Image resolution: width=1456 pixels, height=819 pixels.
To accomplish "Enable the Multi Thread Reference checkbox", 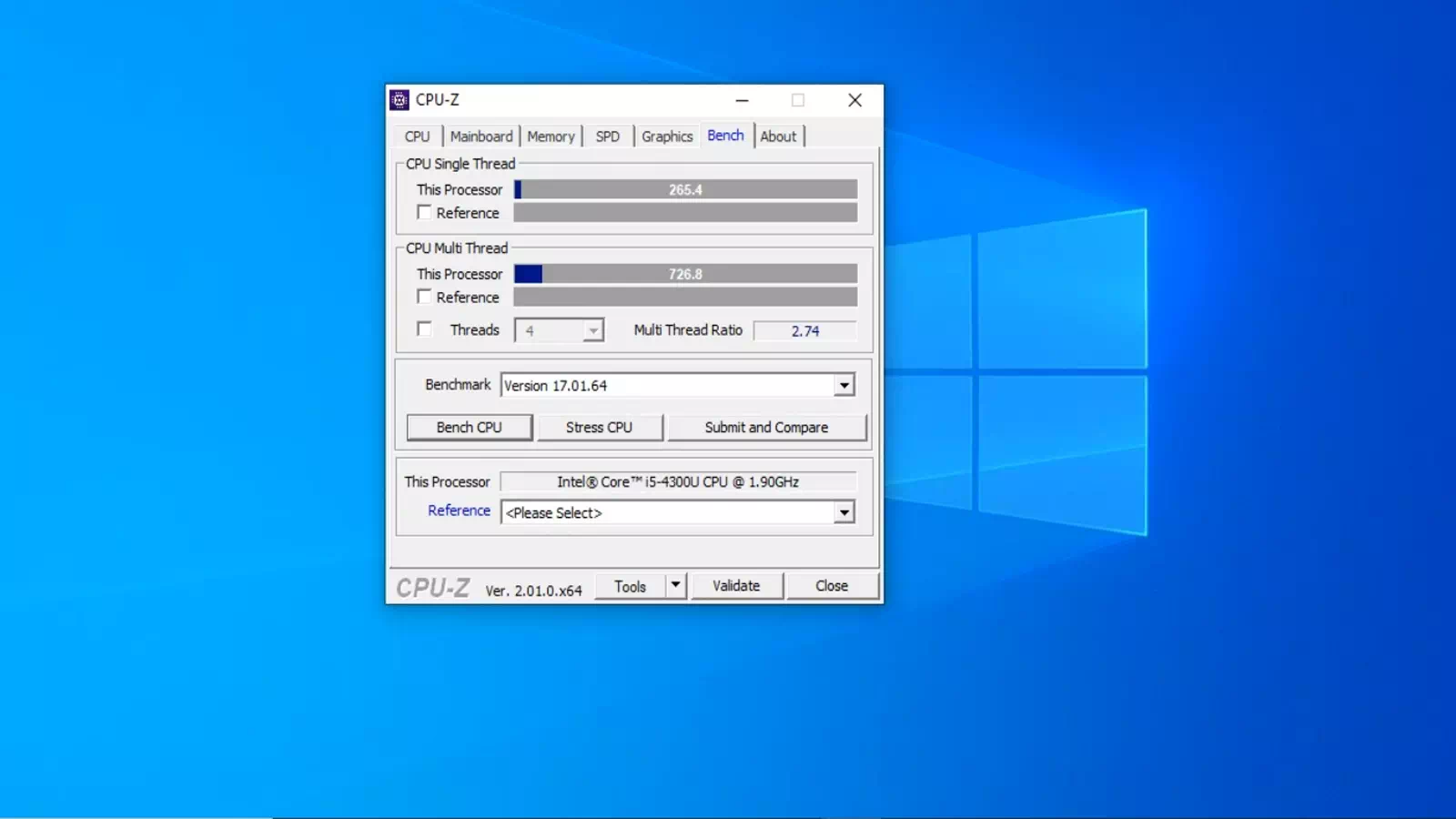I will click(x=424, y=297).
